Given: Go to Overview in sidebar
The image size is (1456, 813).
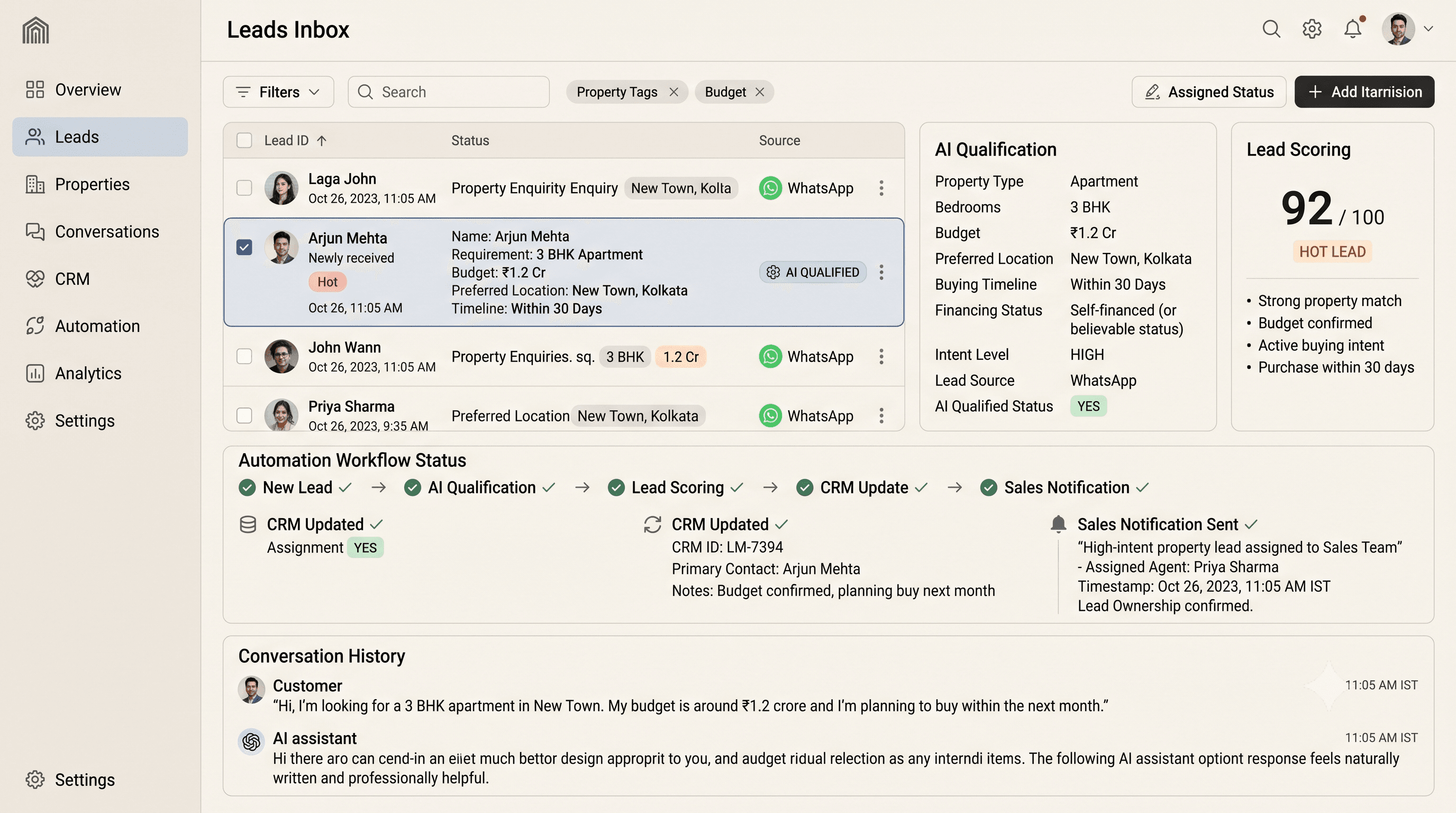Looking at the screenshot, I should [x=100, y=89].
